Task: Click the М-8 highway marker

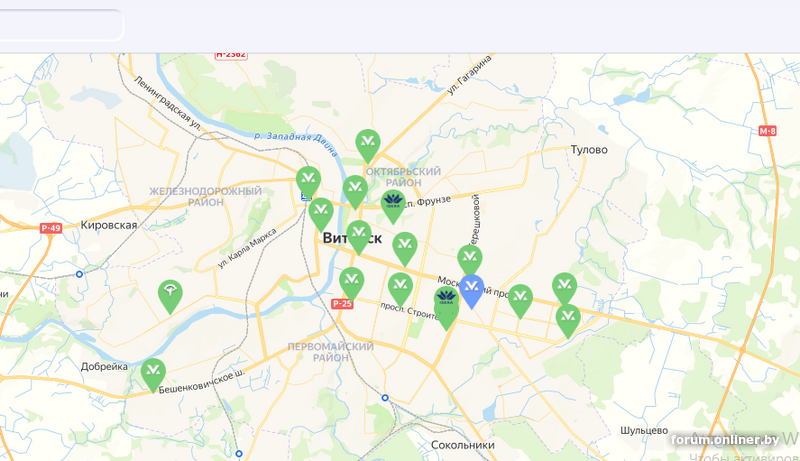Action: pos(767,131)
